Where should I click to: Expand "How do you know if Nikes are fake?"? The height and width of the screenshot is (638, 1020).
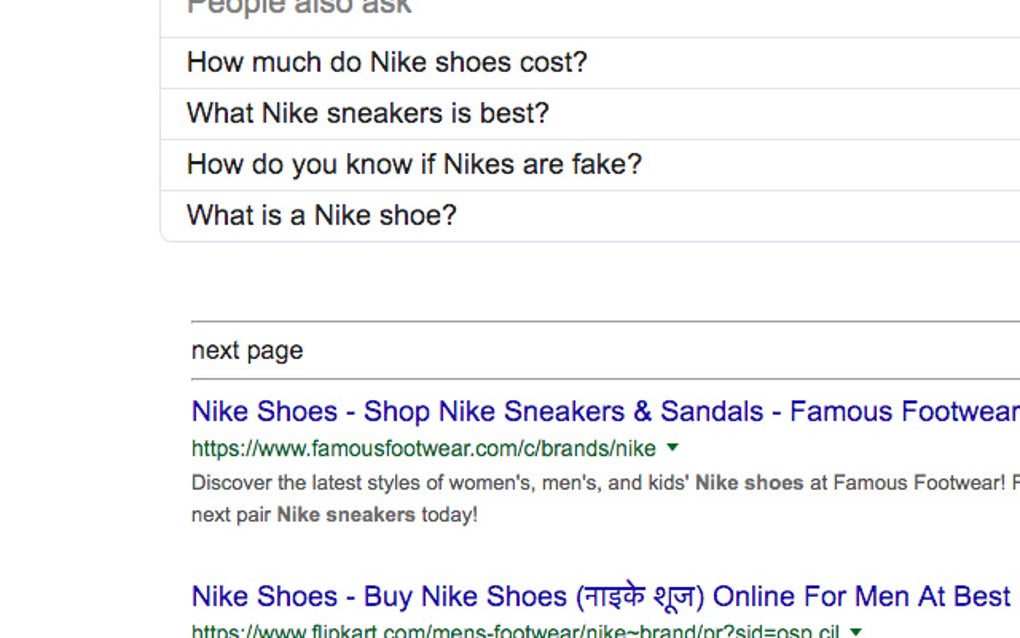pos(414,165)
